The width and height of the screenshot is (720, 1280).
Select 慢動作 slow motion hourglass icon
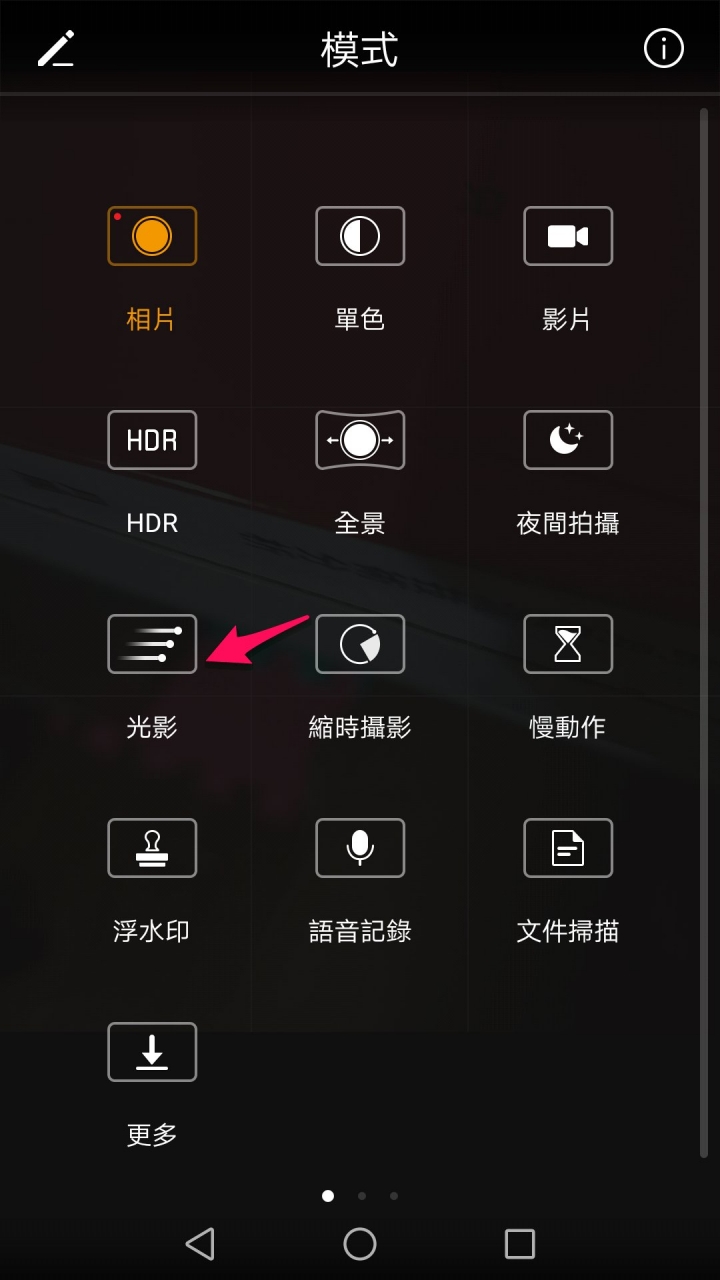coord(568,644)
